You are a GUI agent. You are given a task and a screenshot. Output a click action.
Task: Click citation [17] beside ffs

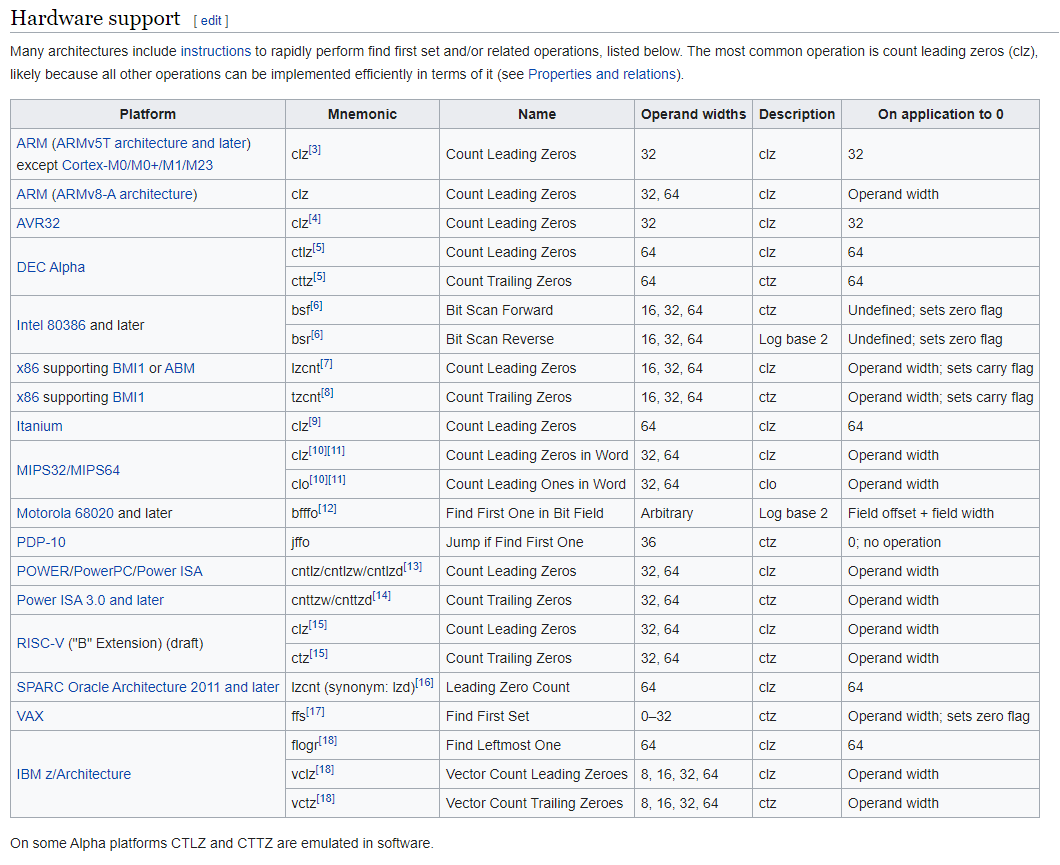click(315, 713)
